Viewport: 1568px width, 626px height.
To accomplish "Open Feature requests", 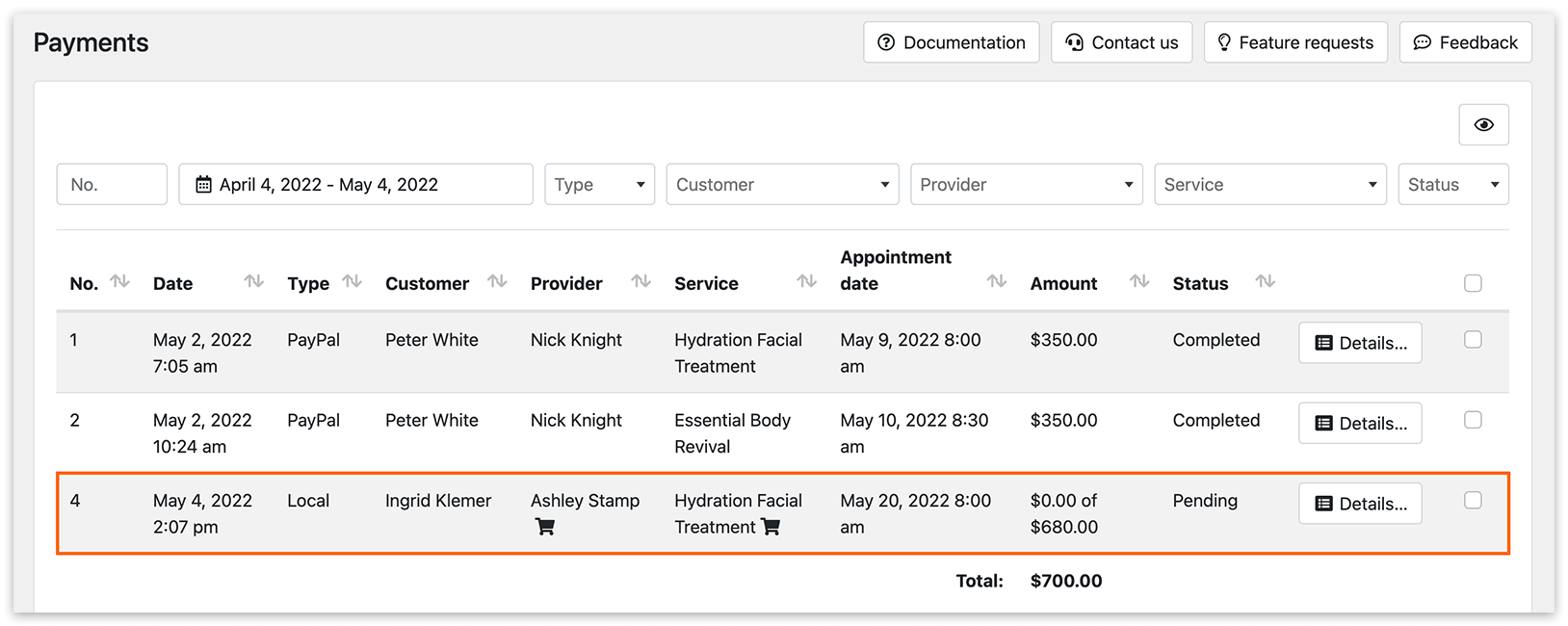I will pos(1295,42).
